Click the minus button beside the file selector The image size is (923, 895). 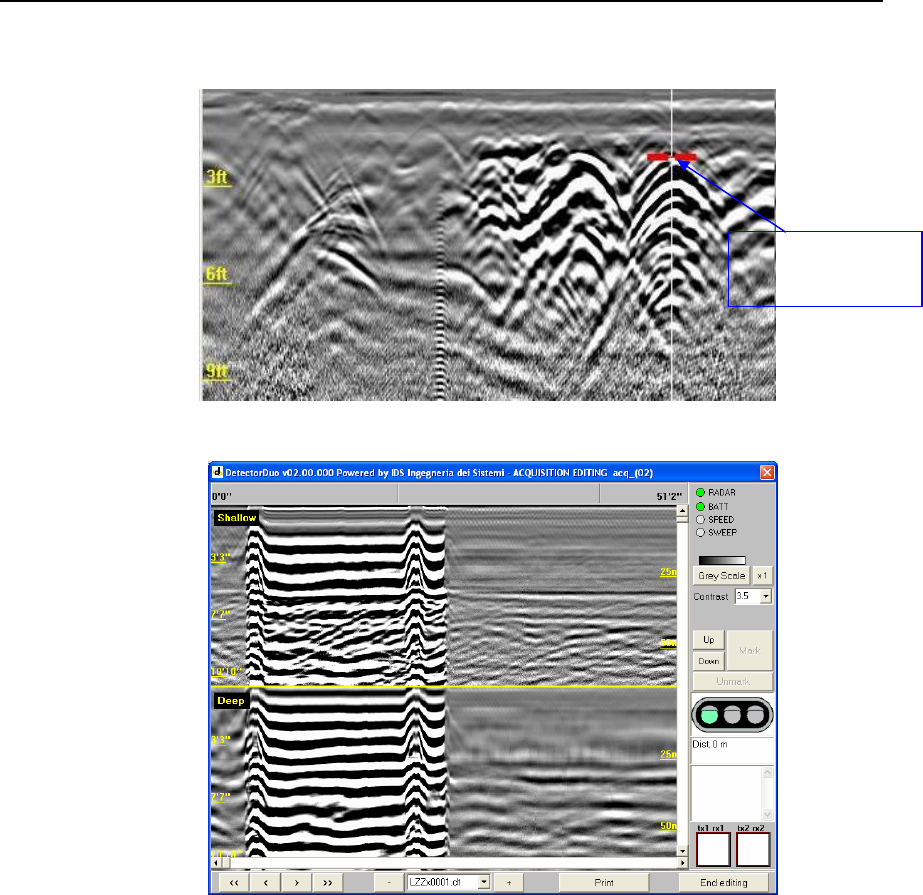[x=389, y=883]
